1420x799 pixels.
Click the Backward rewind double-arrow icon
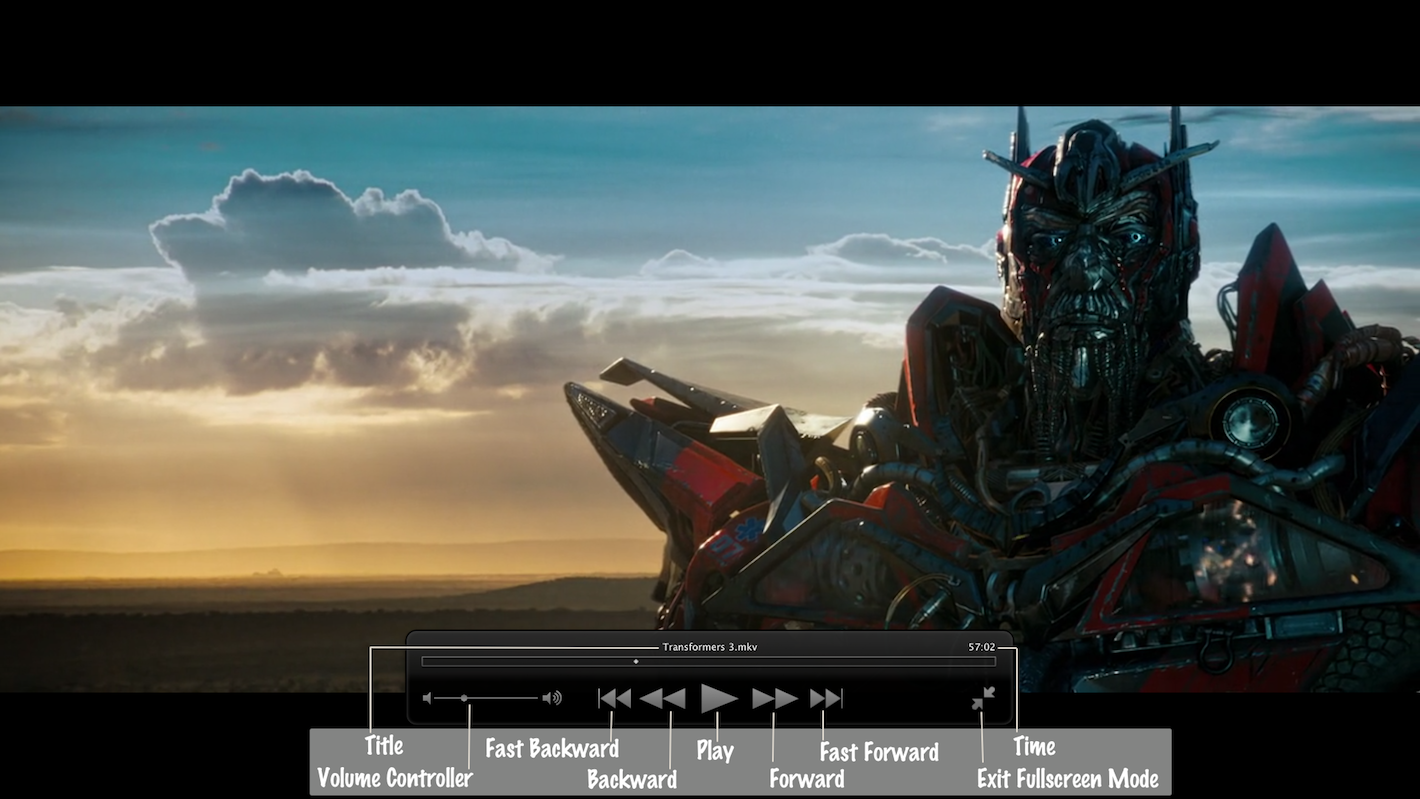pos(662,698)
